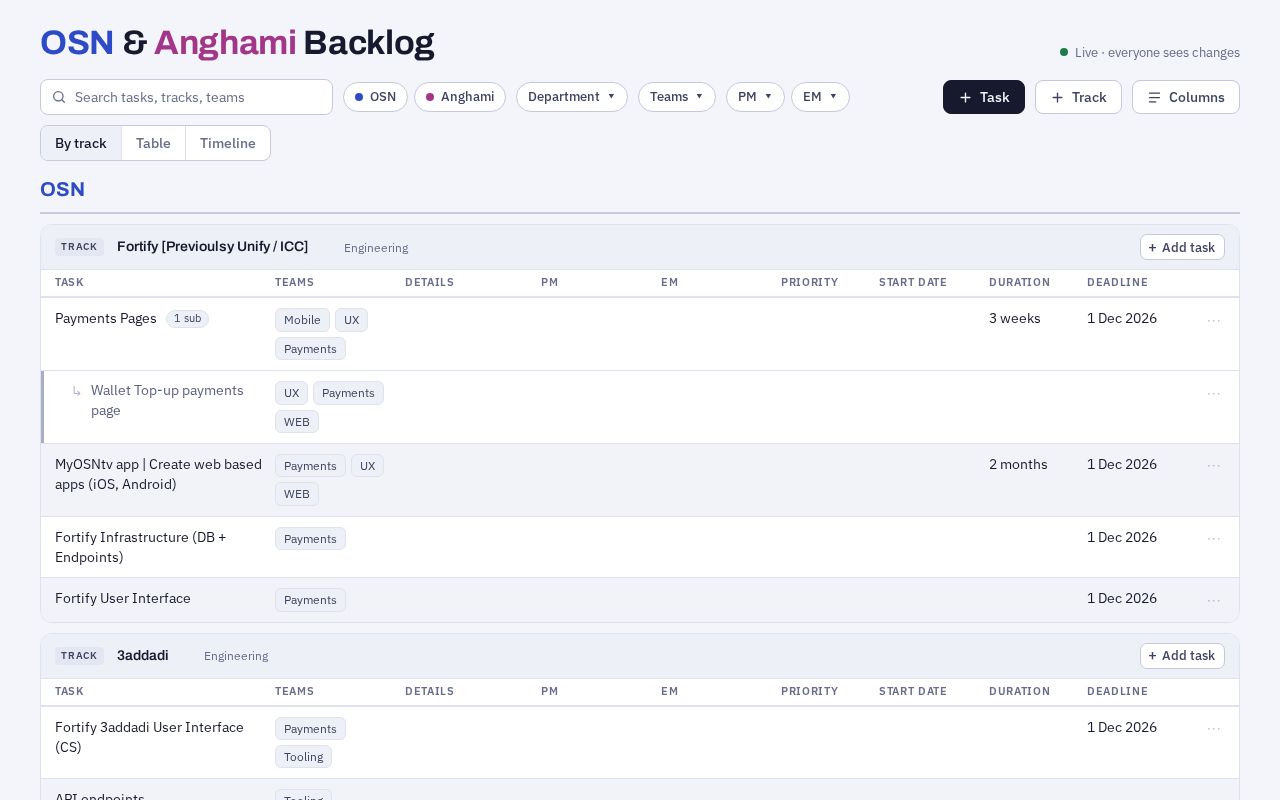Open the EM filter dropdown
Viewport: 1280px width, 800px height.
(x=820, y=97)
